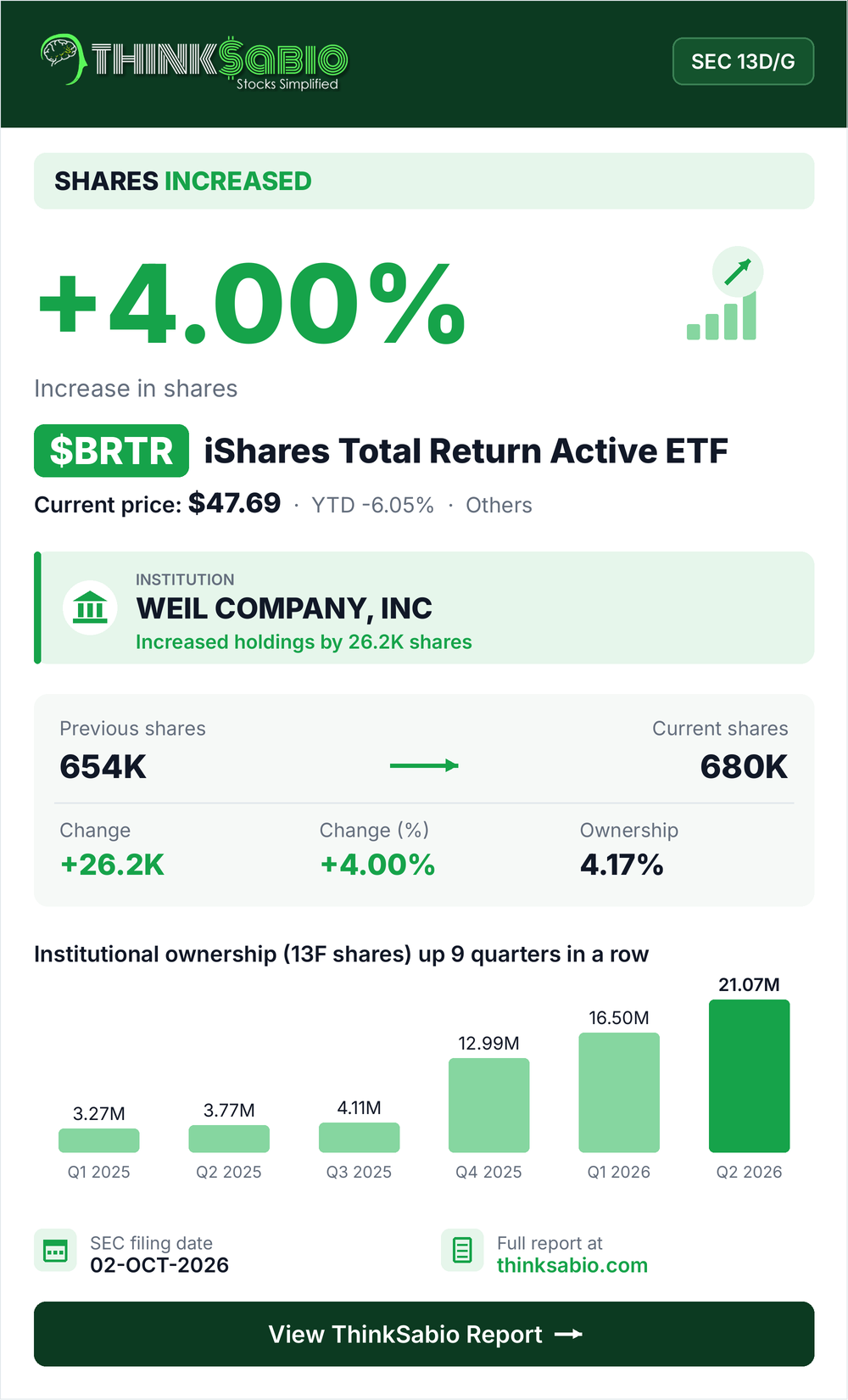The image size is (848, 1400).
Task: Click the ThinkSabio Stocks Simplified wordmark
Action: point(219,63)
